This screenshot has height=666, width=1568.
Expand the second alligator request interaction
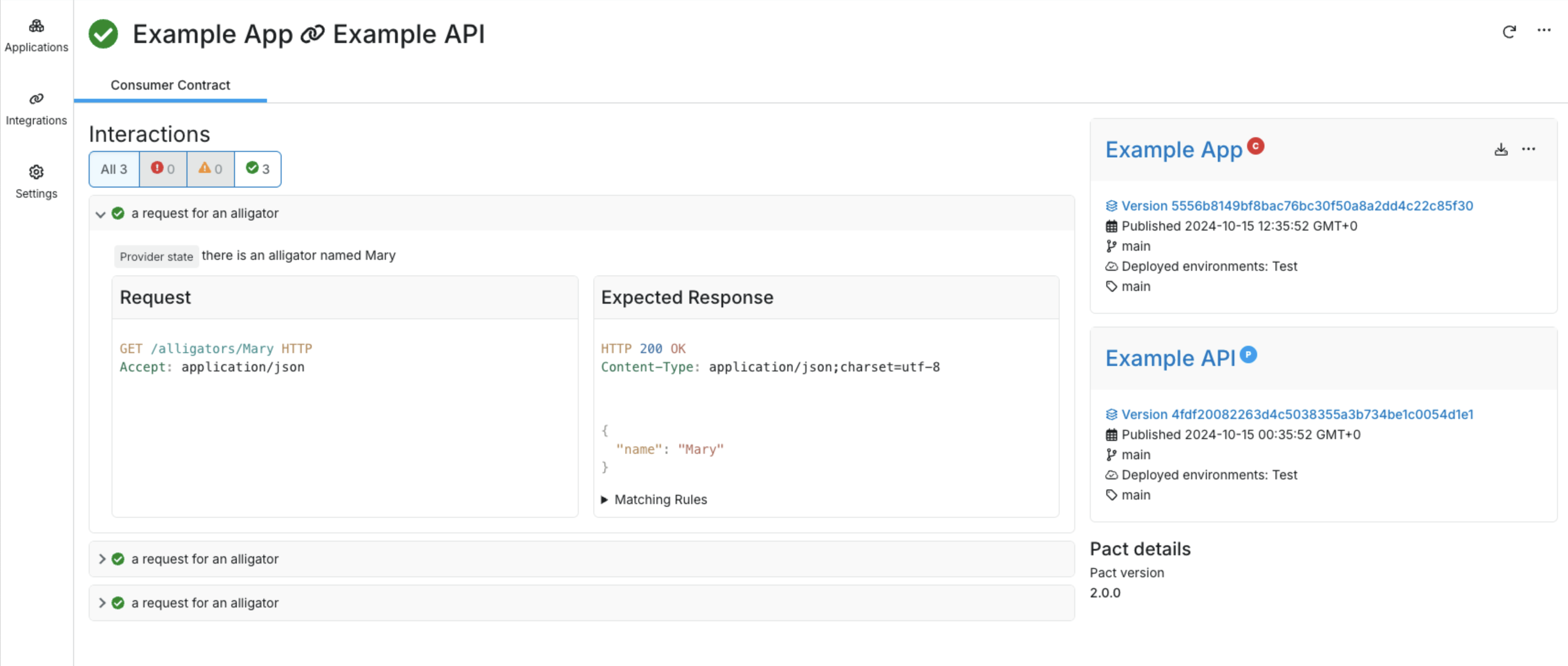click(x=101, y=559)
